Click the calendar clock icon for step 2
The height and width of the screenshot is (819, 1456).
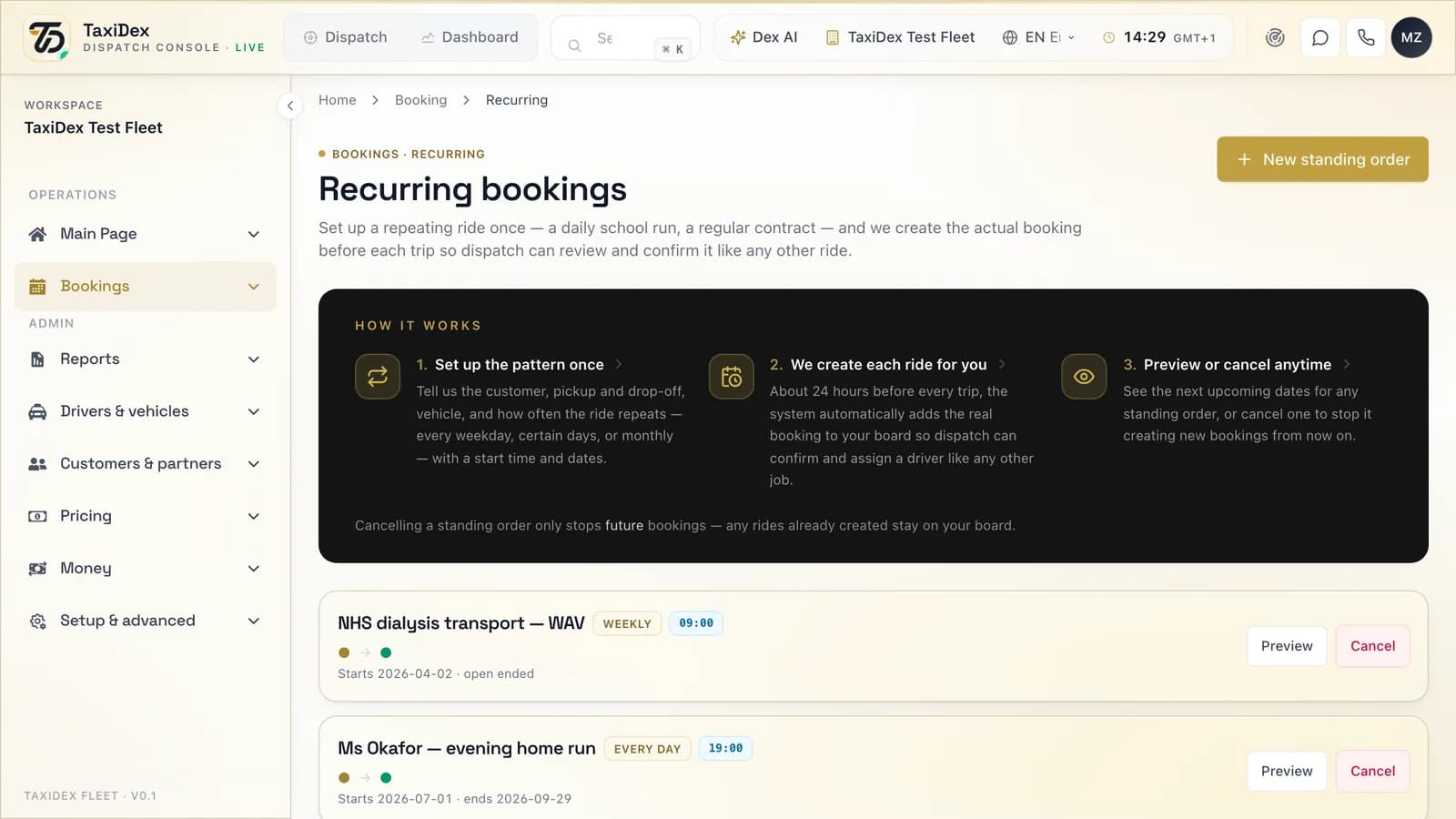point(732,377)
